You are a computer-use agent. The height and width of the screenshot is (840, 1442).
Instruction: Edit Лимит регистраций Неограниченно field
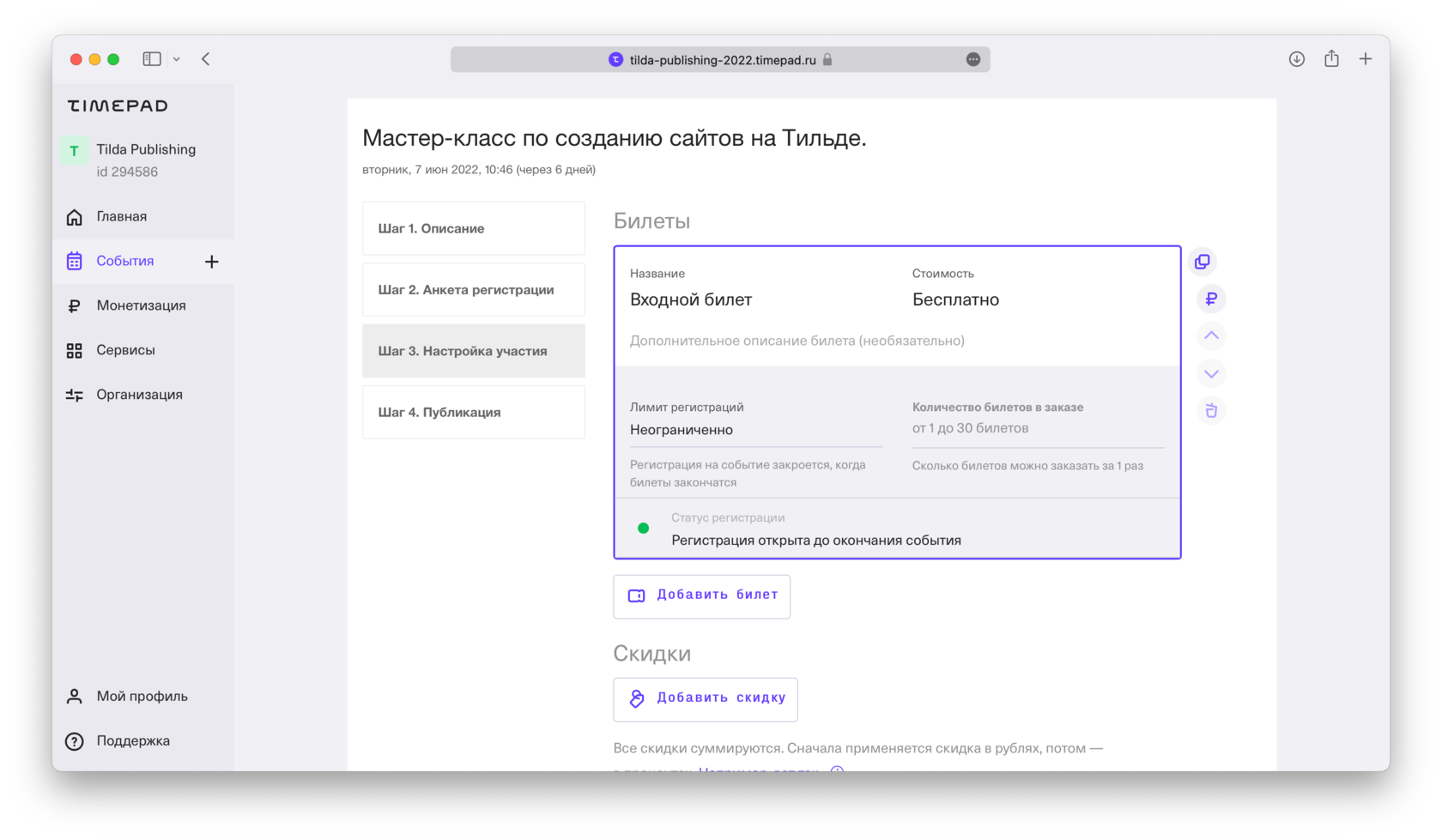pyautogui.click(x=755, y=430)
